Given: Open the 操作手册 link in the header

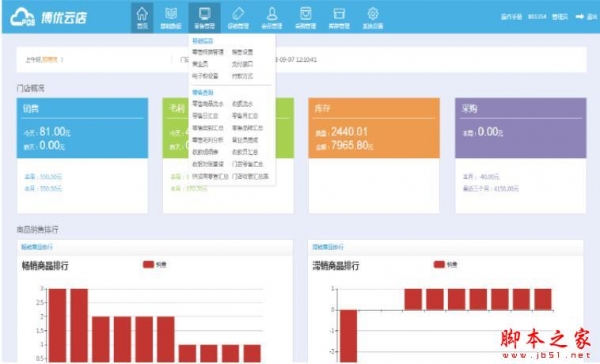Looking at the screenshot, I should [512, 16].
